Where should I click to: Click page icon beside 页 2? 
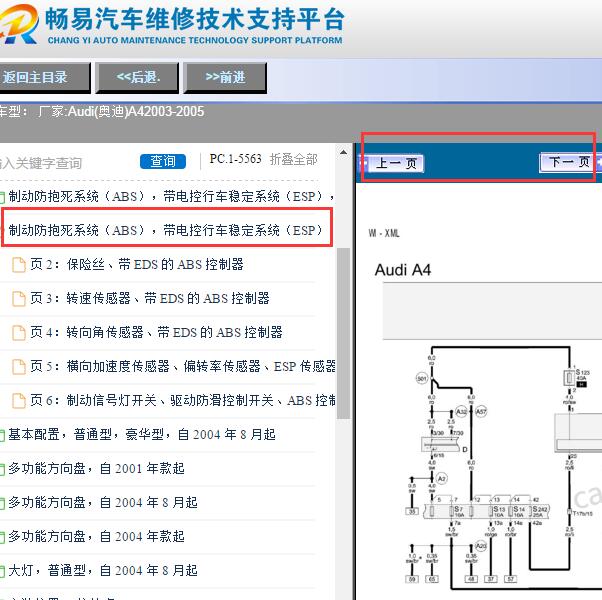(x=18, y=265)
